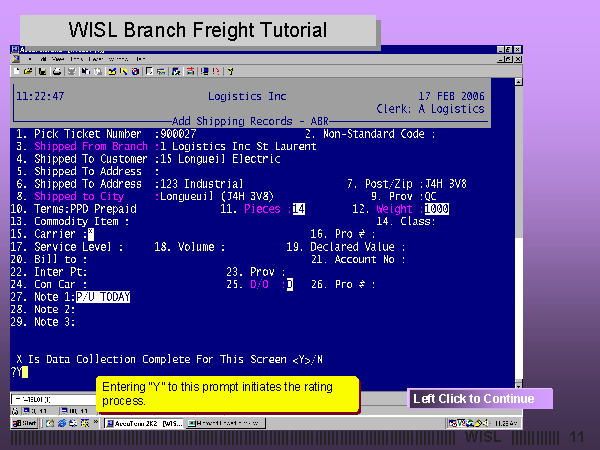Click the red exclamation with dashes icon
Screen dimensions: 600x450
pos(216,71)
